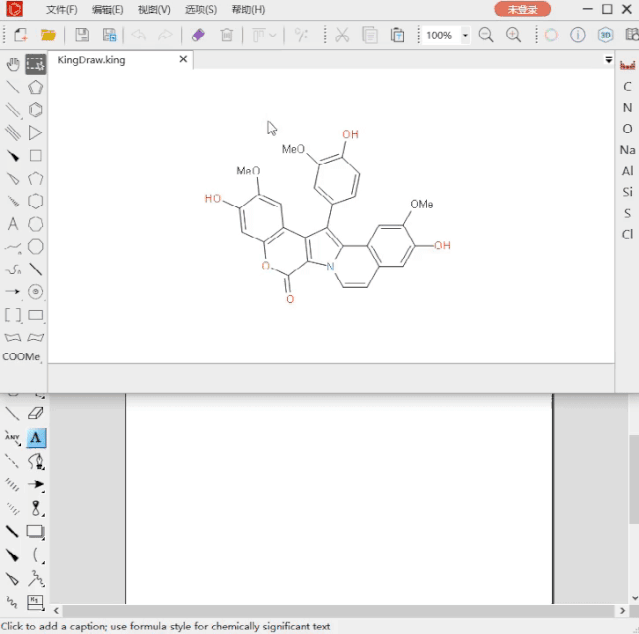Image resolution: width=639 pixels, height=634 pixels.
Task: Click the red 未登录 login button
Action: coord(522,9)
